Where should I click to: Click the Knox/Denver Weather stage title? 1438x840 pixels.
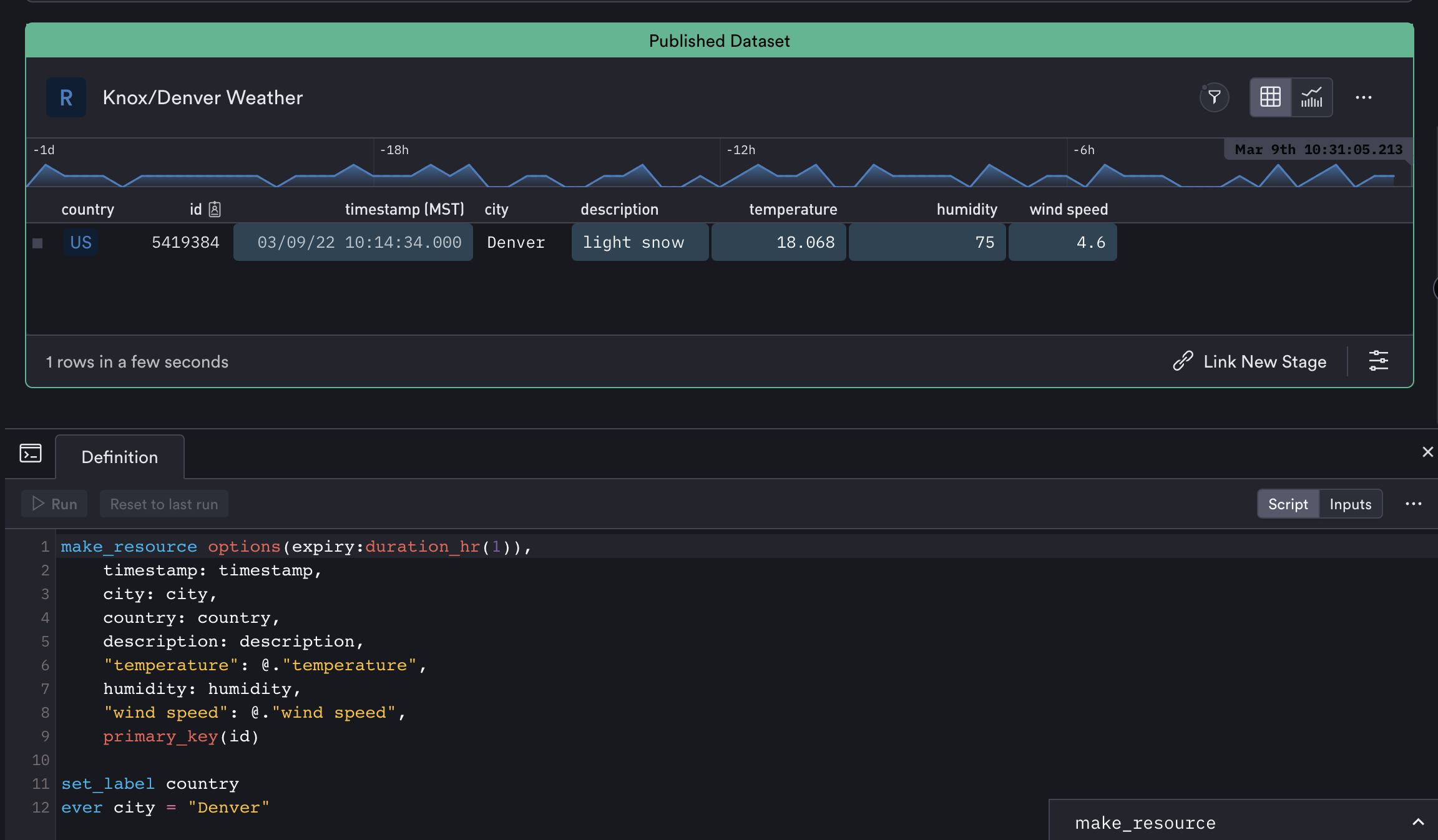203,97
